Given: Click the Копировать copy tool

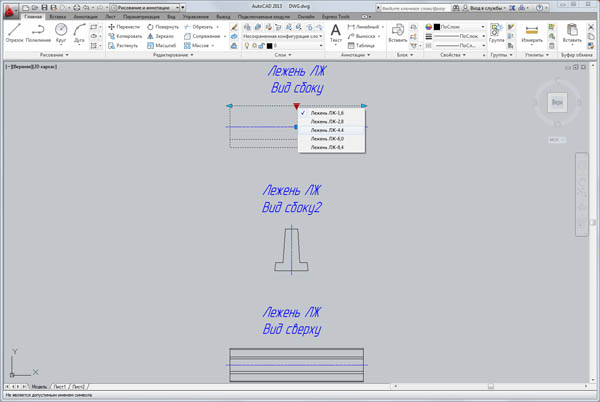Looking at the screenshot, I should coord(125,36).
